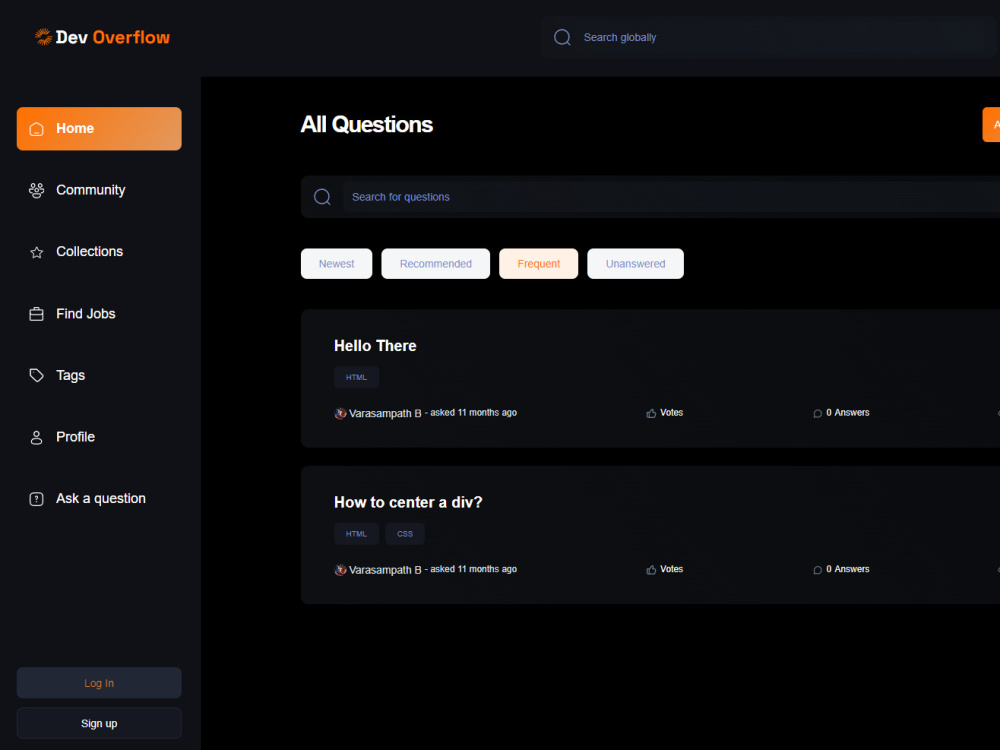Screen dimensions: 1000x750
Task: Click the Dev Overflow brand title
Action: (x=113, y=38)
